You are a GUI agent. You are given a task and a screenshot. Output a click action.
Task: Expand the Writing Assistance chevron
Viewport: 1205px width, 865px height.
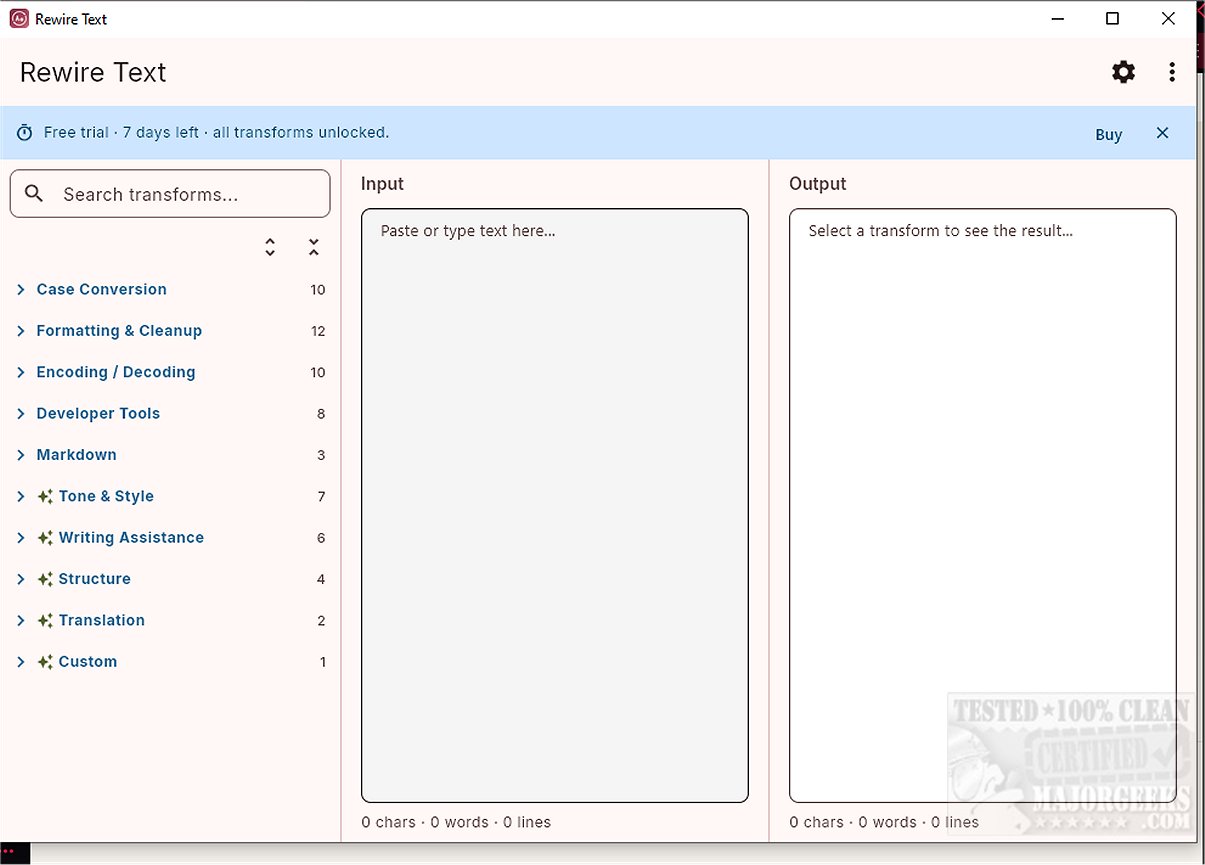click(21, 538)
